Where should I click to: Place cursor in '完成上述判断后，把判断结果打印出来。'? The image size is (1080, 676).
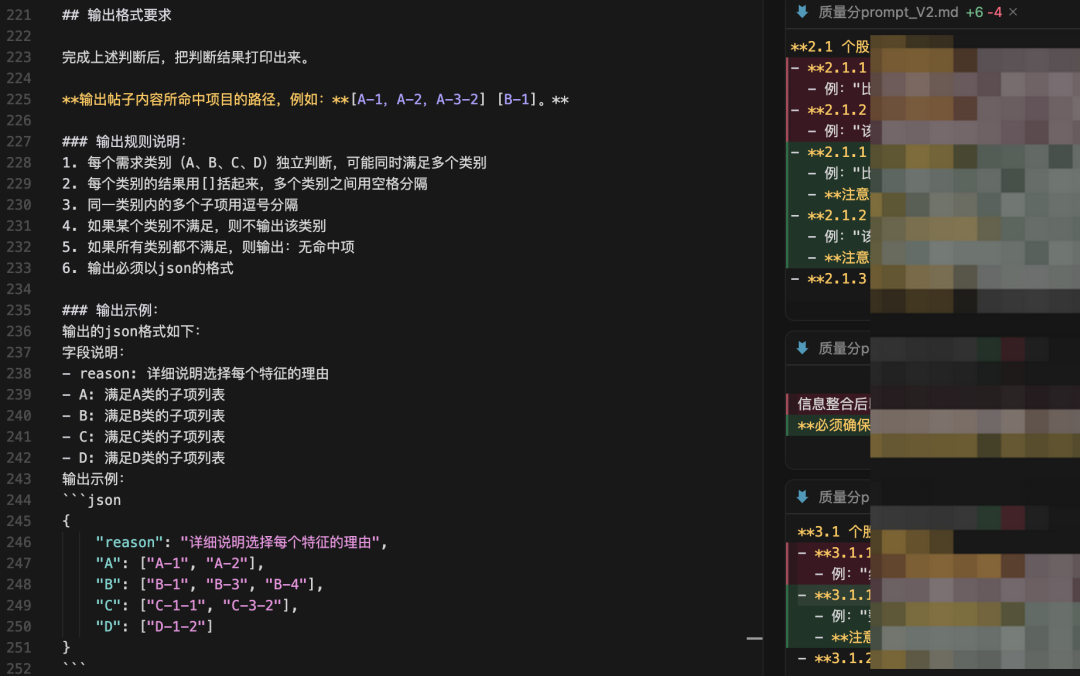(187, 57)
